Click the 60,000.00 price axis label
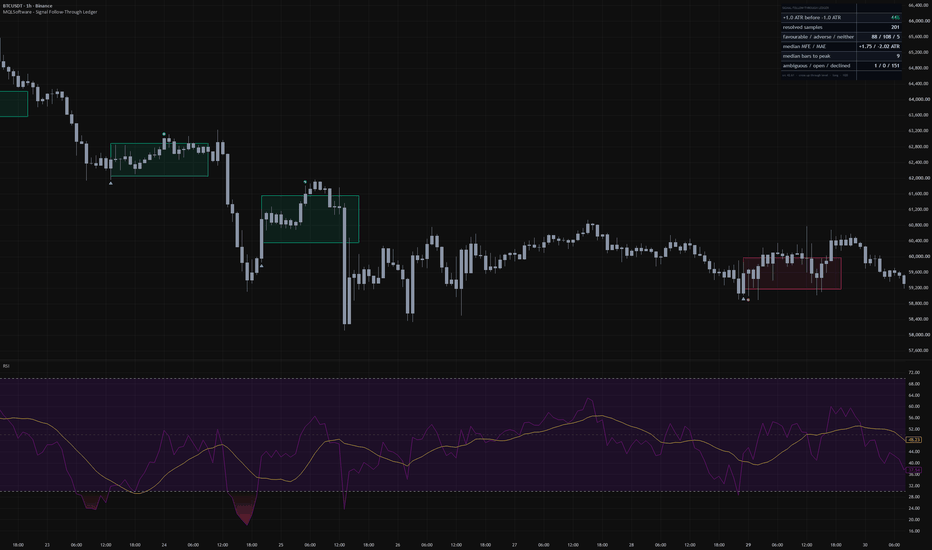The height and width of the screenshot is (550, 932). (x=918, y=257)
